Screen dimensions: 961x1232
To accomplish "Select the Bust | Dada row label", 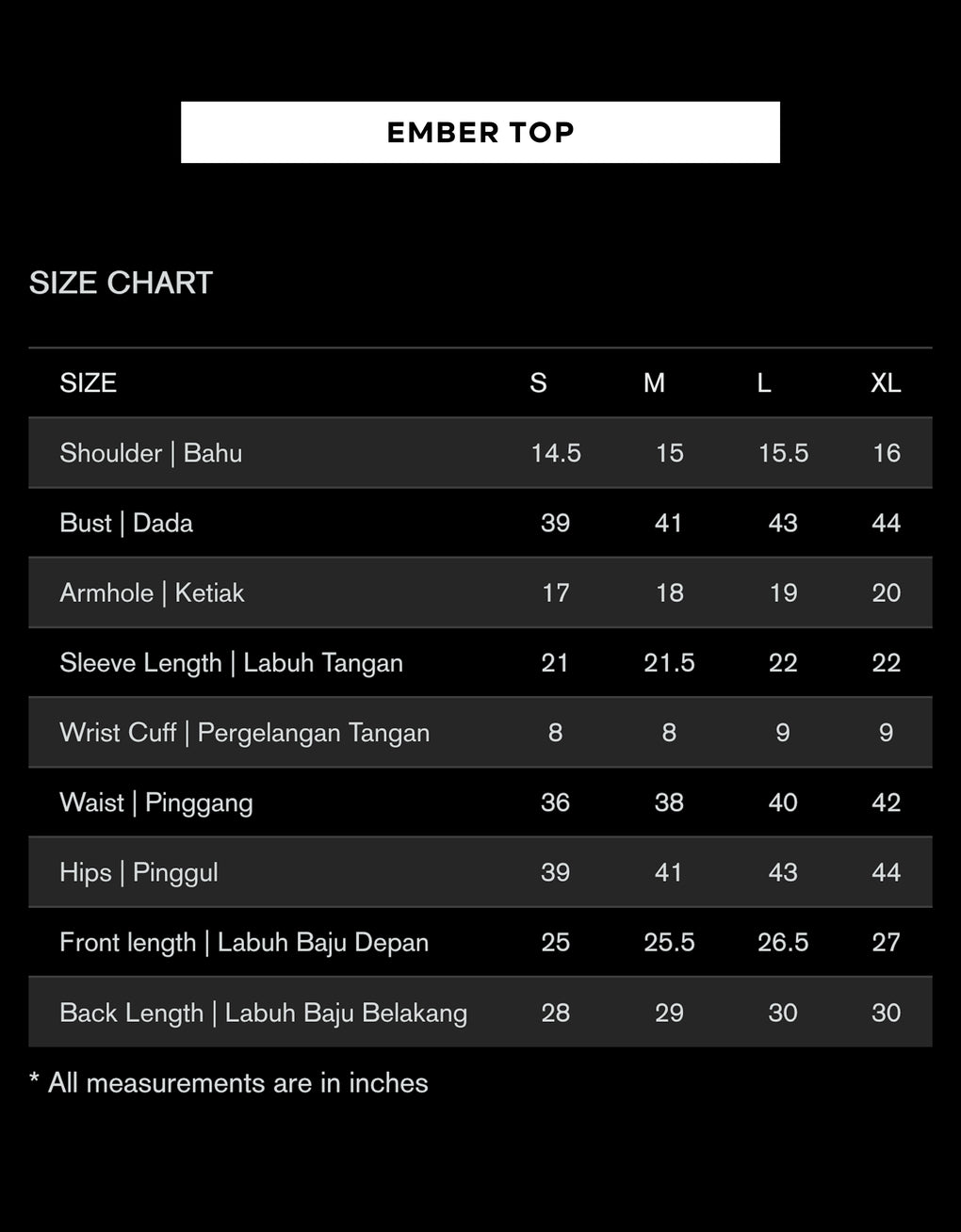I will pos(126,523).
